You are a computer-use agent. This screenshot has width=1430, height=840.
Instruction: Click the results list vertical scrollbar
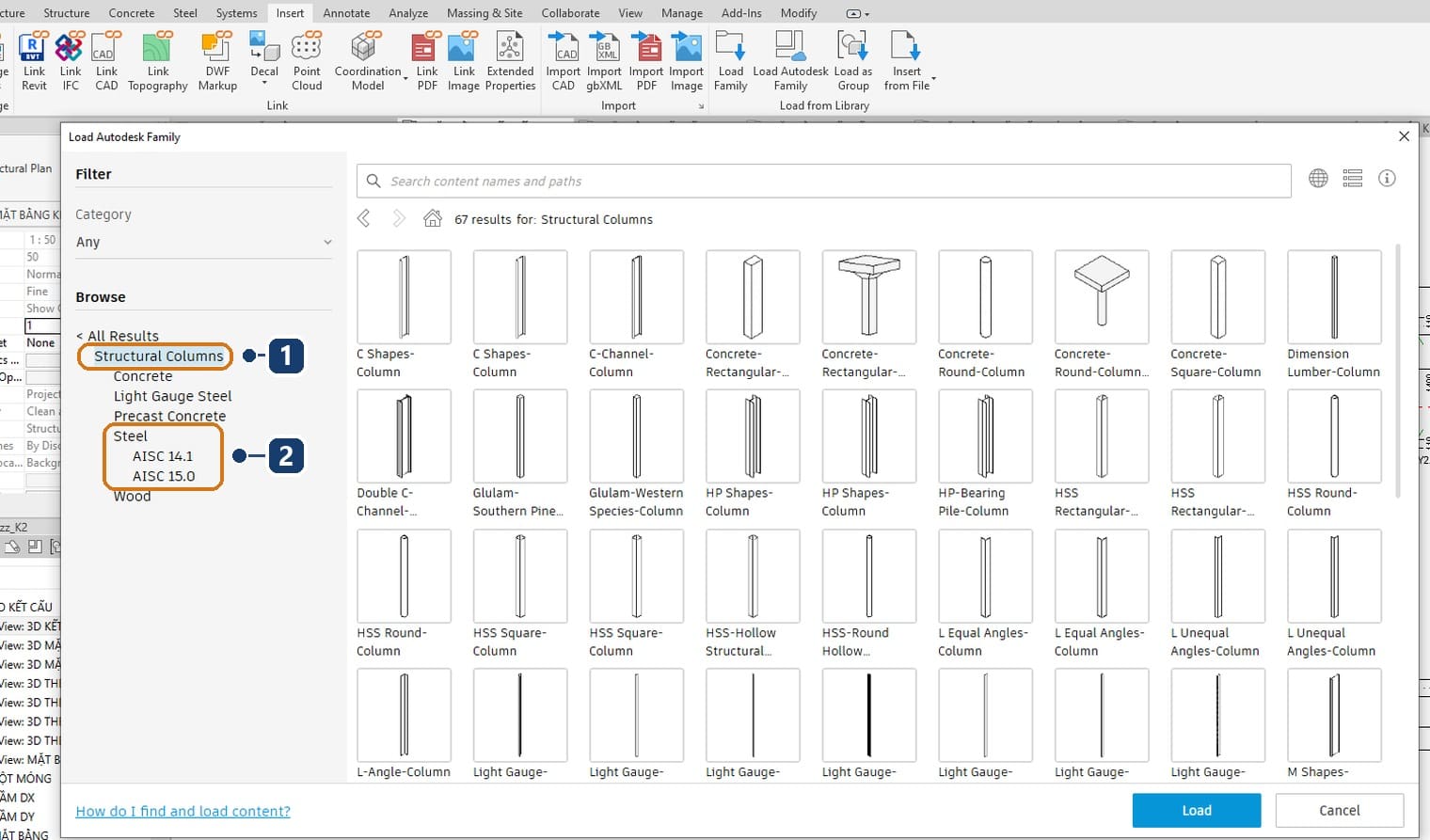coord(1397,371)
